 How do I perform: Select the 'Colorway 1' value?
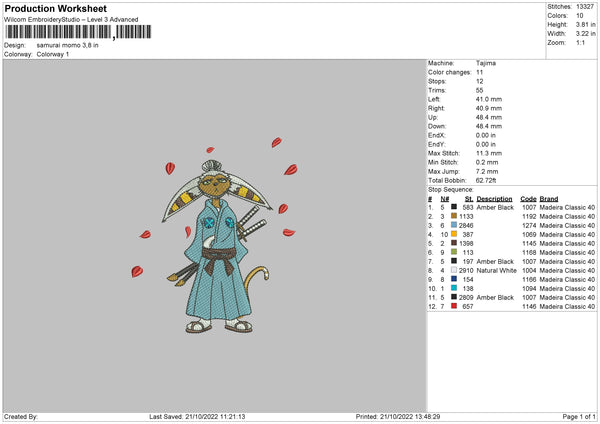(53, 54)
